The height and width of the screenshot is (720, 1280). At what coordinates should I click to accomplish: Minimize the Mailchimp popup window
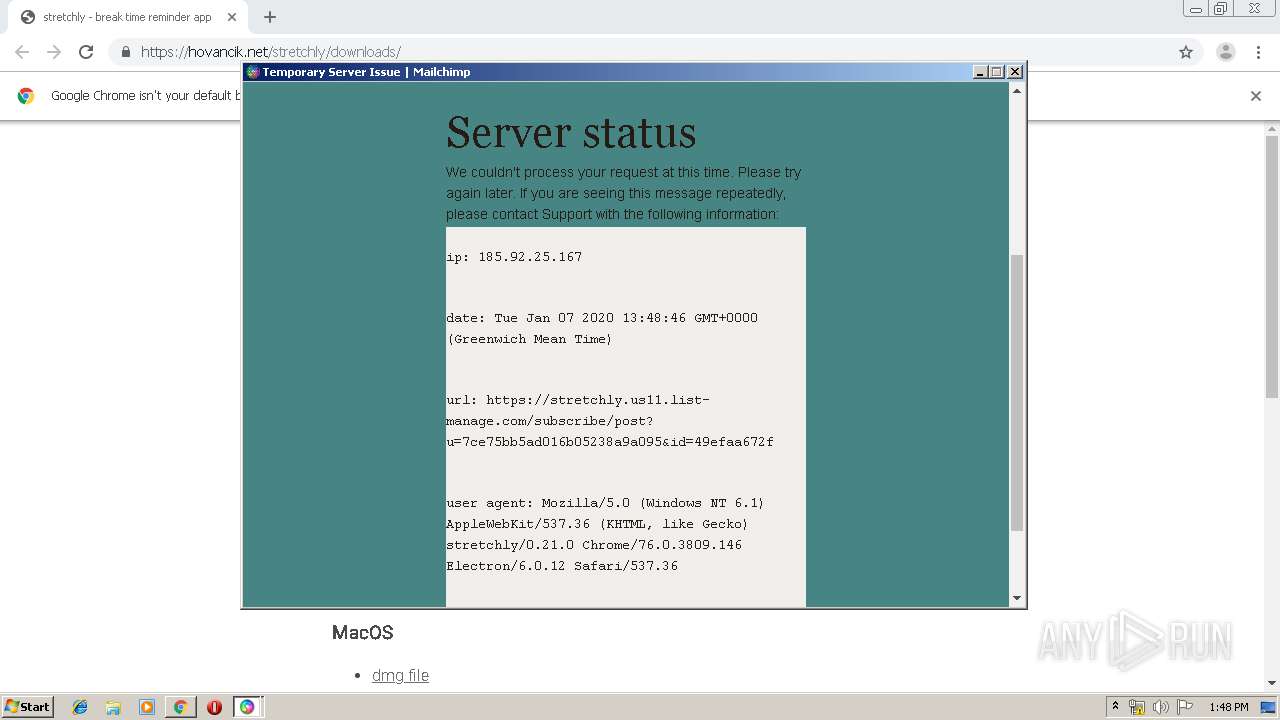point(980,72)
